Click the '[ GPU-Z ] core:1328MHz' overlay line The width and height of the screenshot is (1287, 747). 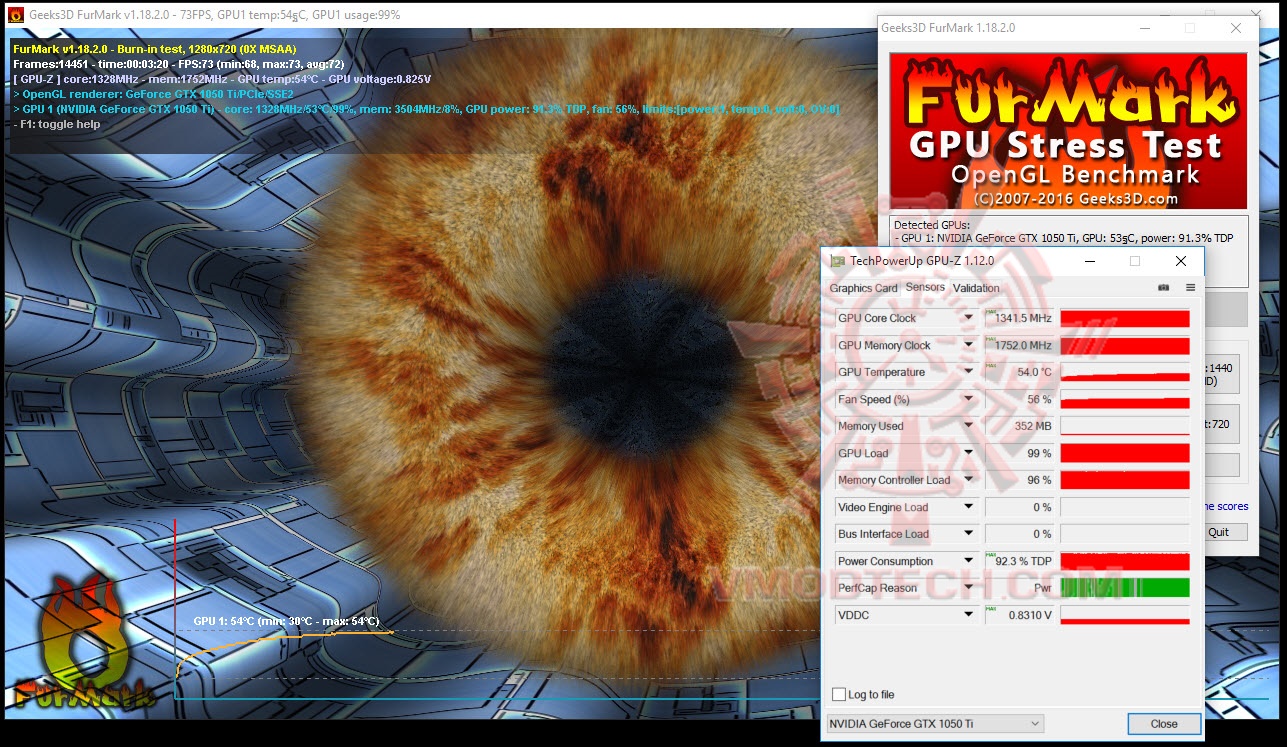tap(223, 79)
